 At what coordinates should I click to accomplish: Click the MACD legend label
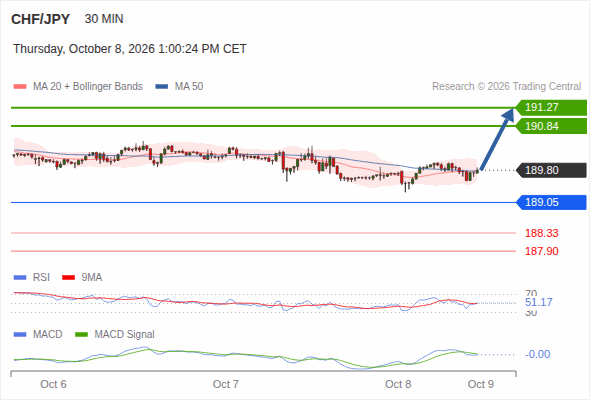coord(48,334)
